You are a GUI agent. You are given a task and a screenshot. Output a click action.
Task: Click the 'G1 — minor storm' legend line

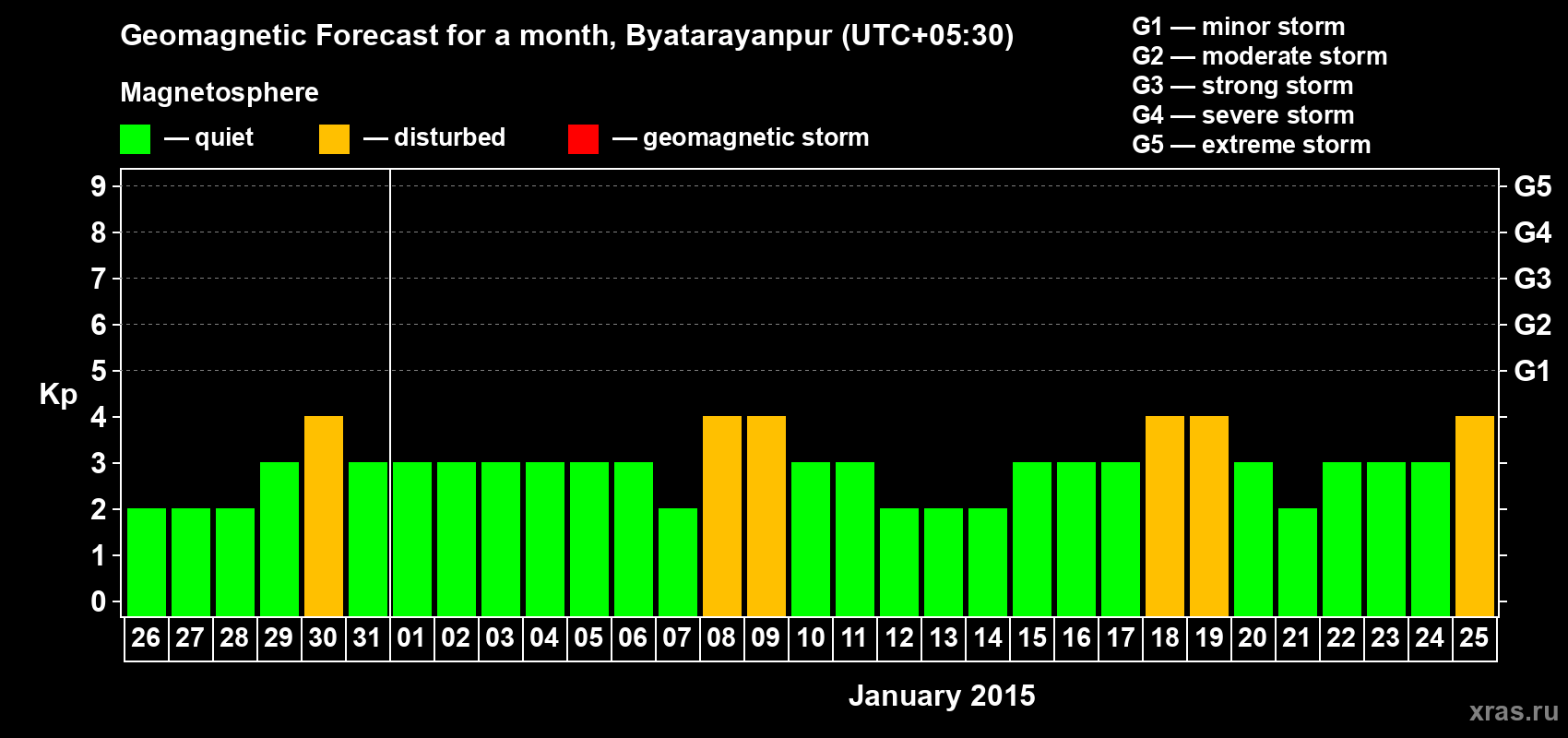tap(1239, 27)
